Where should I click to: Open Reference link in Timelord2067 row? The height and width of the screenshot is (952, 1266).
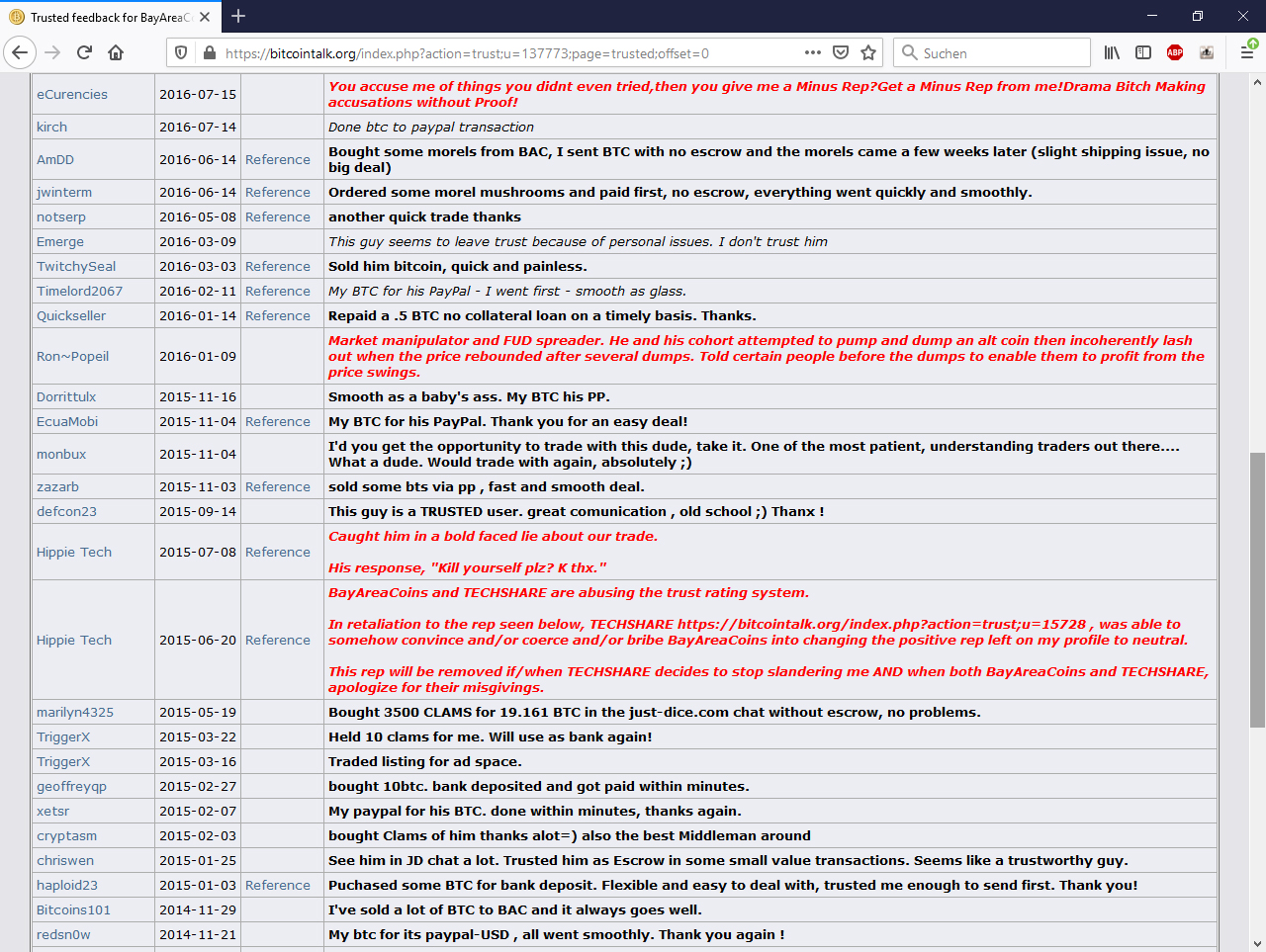click(x=278, y=291)
